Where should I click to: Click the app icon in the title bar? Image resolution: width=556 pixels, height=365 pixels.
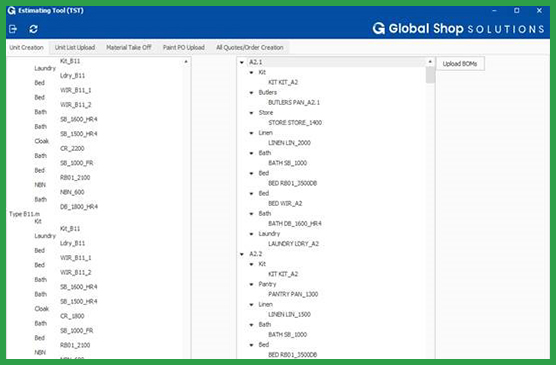click(x=12, y=11)
